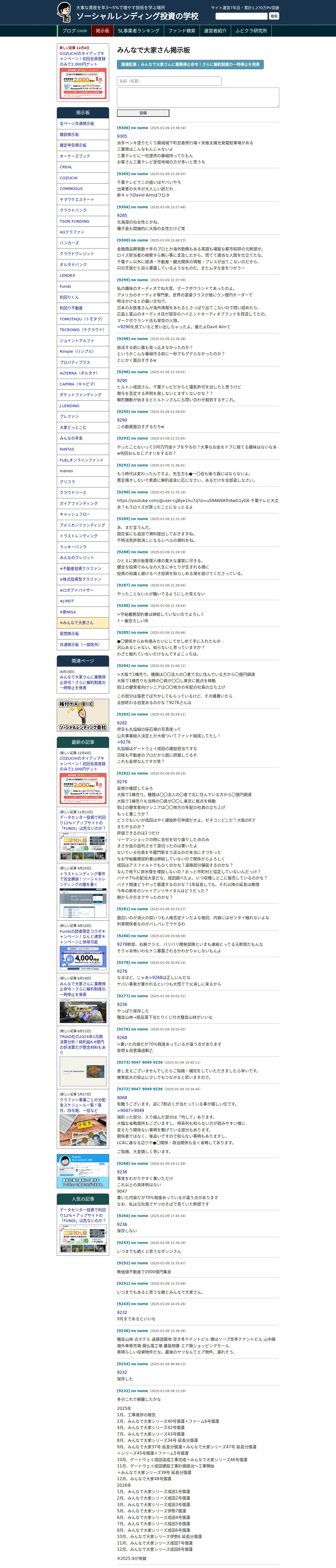This screenshot has width=336, height=1568.
Task: Open TRIAD社の2024年1月期決算分析 article link
Action: point(82,1045)
